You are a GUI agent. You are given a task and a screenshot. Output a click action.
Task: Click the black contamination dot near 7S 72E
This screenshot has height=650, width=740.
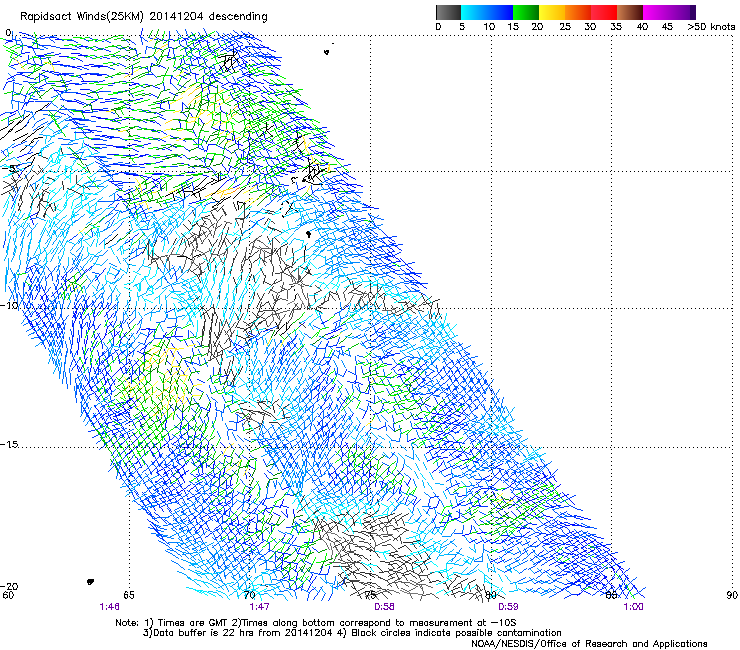tap(309, 234)
